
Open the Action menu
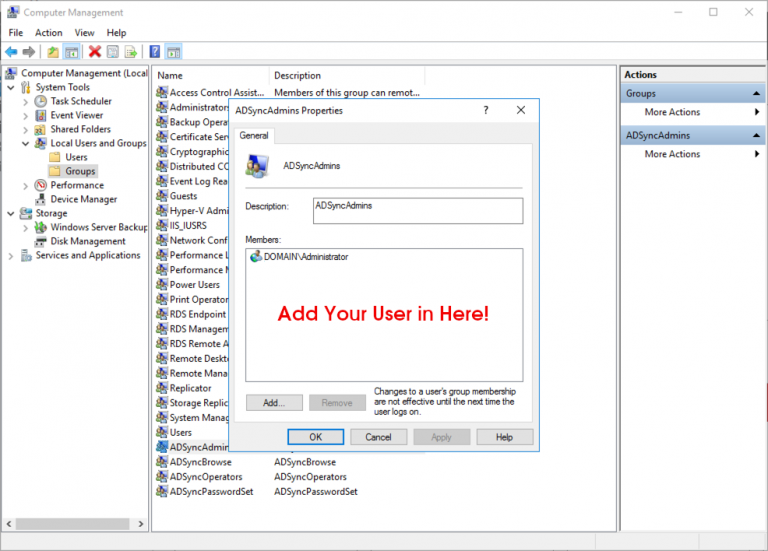tap(48, 33)
